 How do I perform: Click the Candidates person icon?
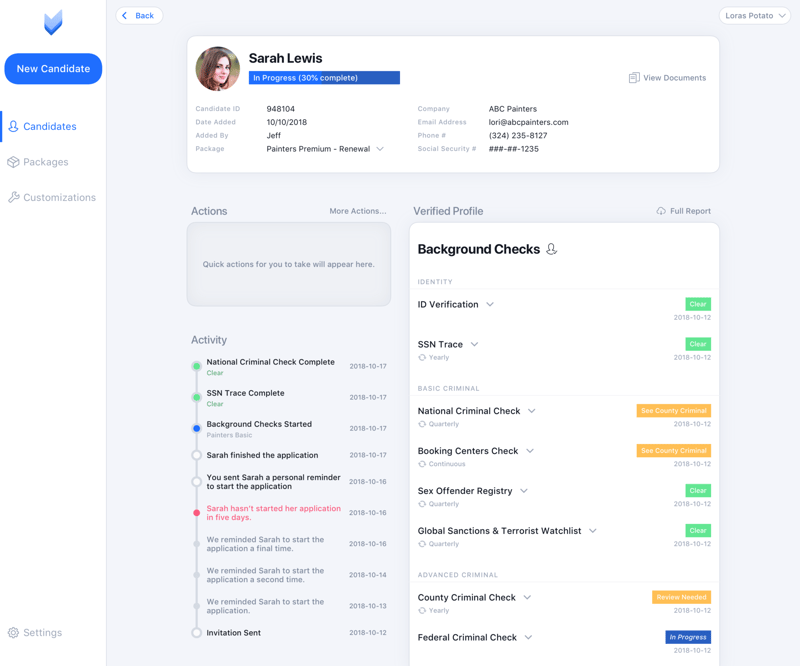click(13, 126)
